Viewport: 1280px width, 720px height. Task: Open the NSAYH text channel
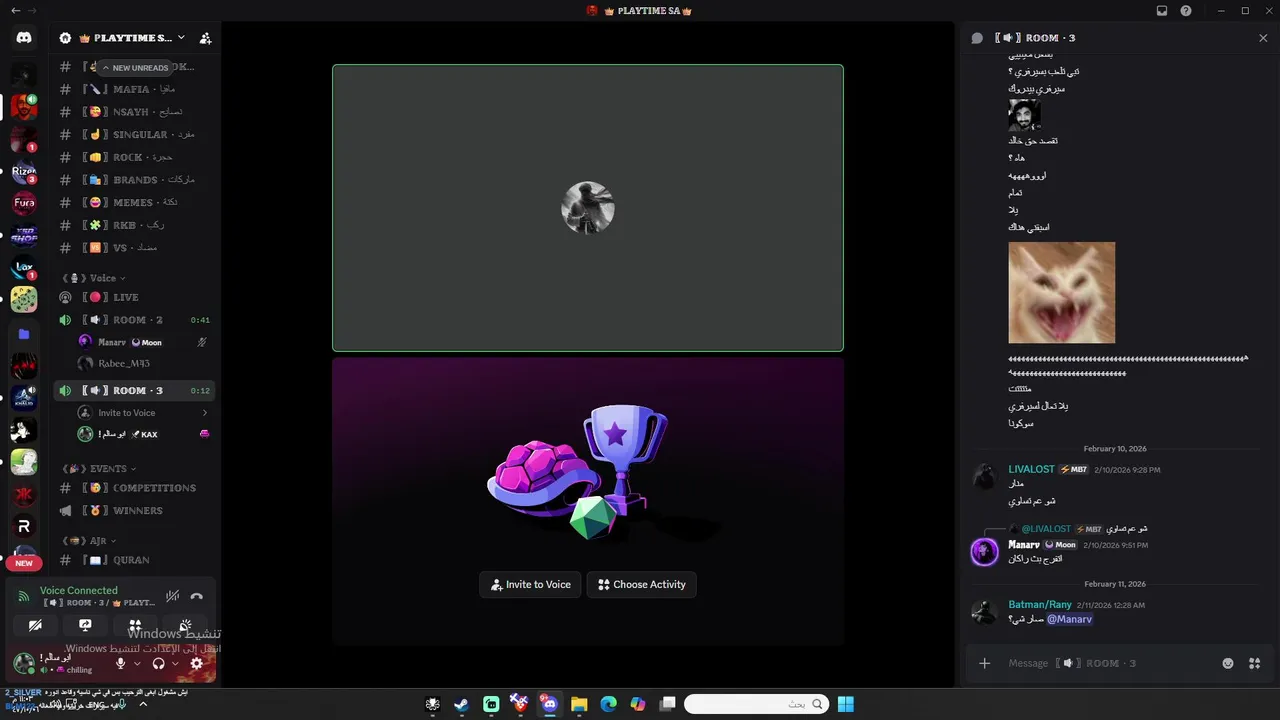135,112
